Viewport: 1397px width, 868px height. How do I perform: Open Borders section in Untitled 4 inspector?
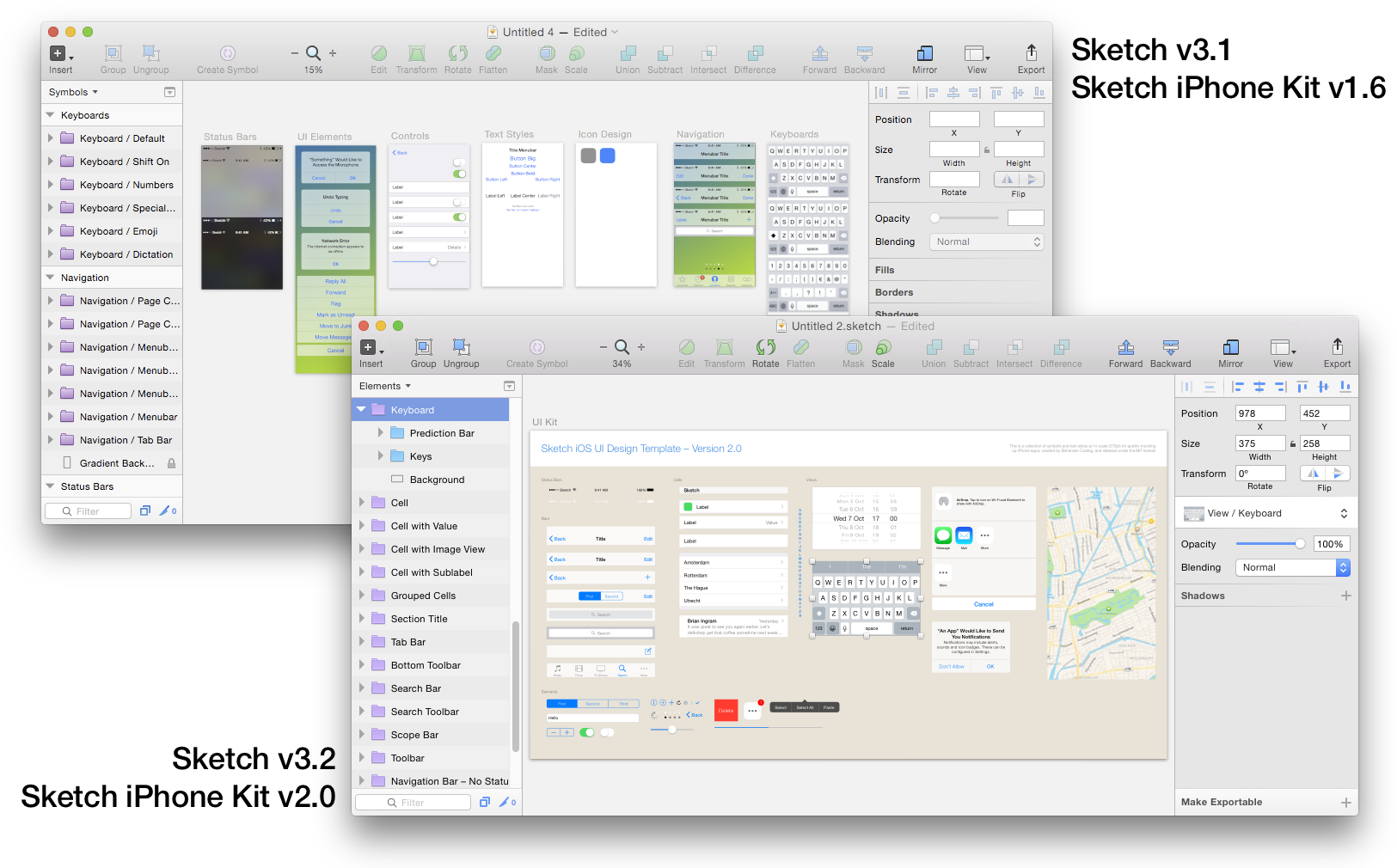pyautogui.click(x=960, y=293)
